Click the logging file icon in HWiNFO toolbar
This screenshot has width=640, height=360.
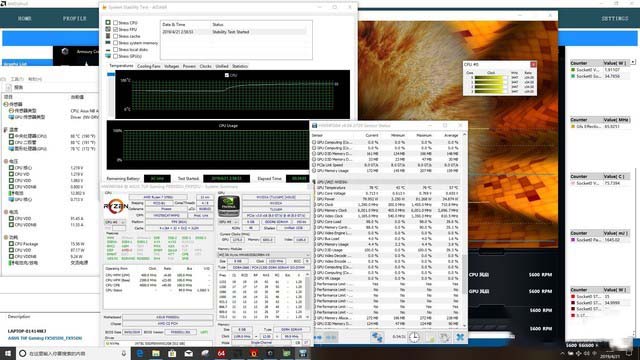[x=430, y=337]
